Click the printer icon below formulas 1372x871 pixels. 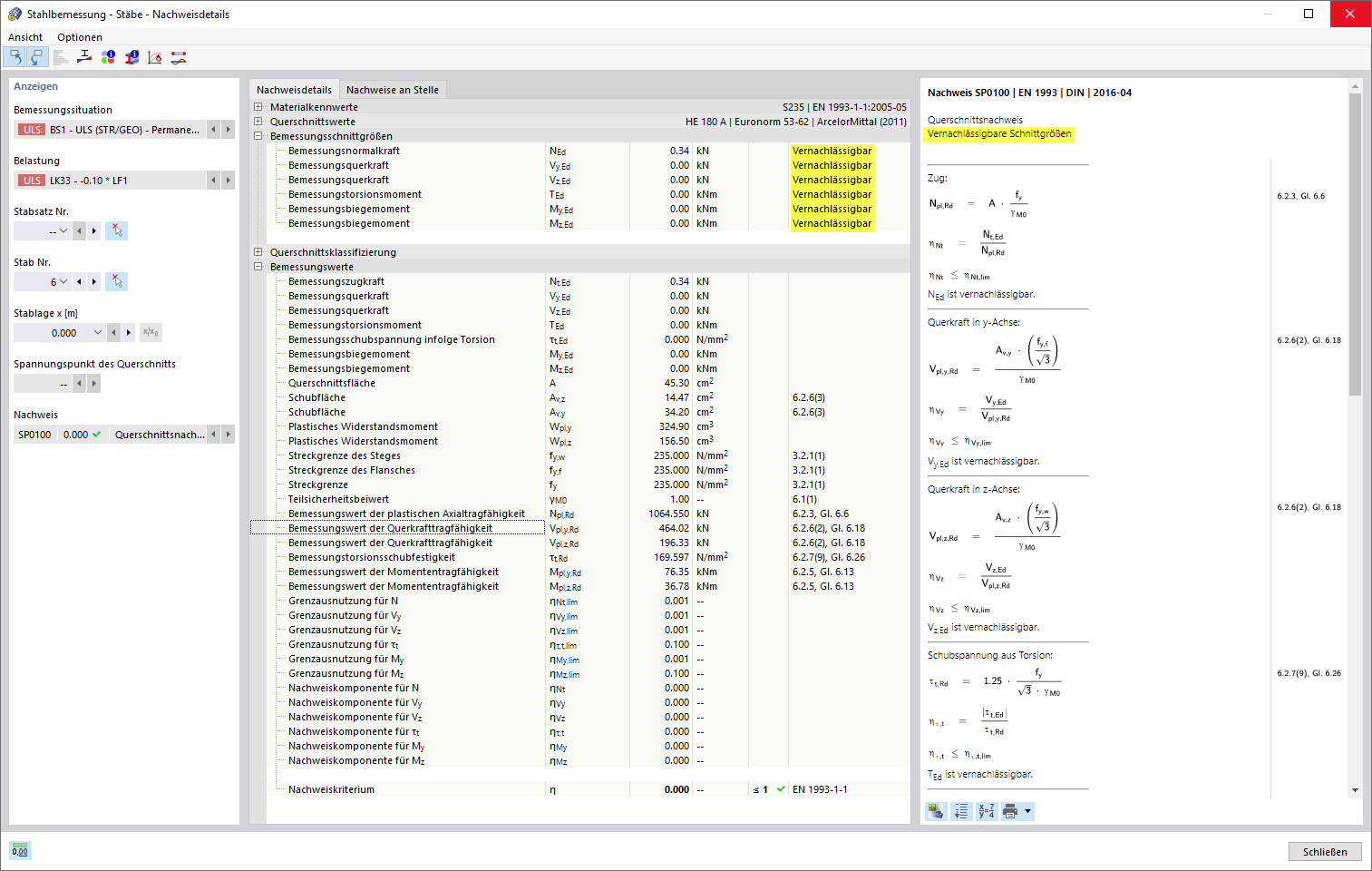click(1010, 811)
